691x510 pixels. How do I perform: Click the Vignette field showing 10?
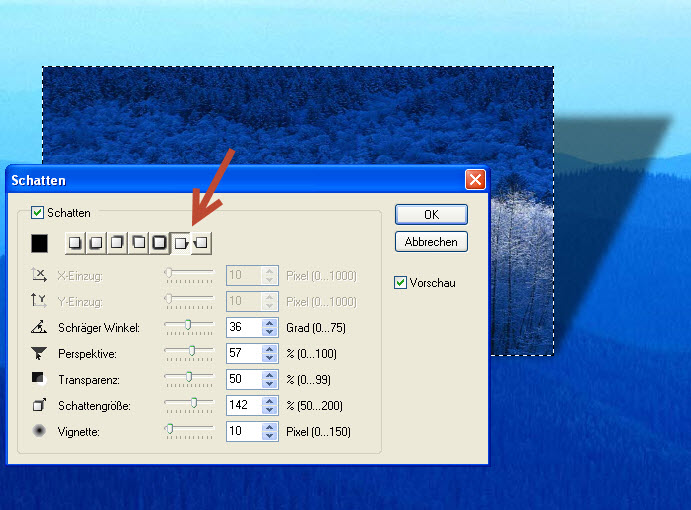pyautogui.click(x=244, y=432)
